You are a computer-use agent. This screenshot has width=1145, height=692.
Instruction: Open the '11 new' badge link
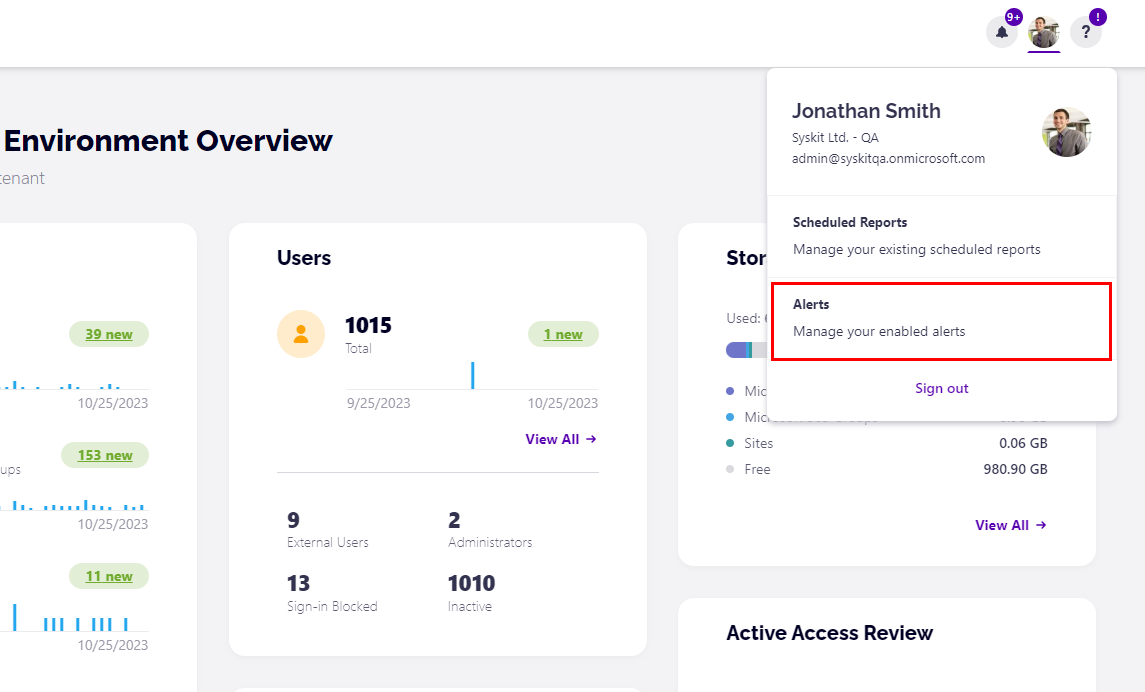[x=109, y=576]
